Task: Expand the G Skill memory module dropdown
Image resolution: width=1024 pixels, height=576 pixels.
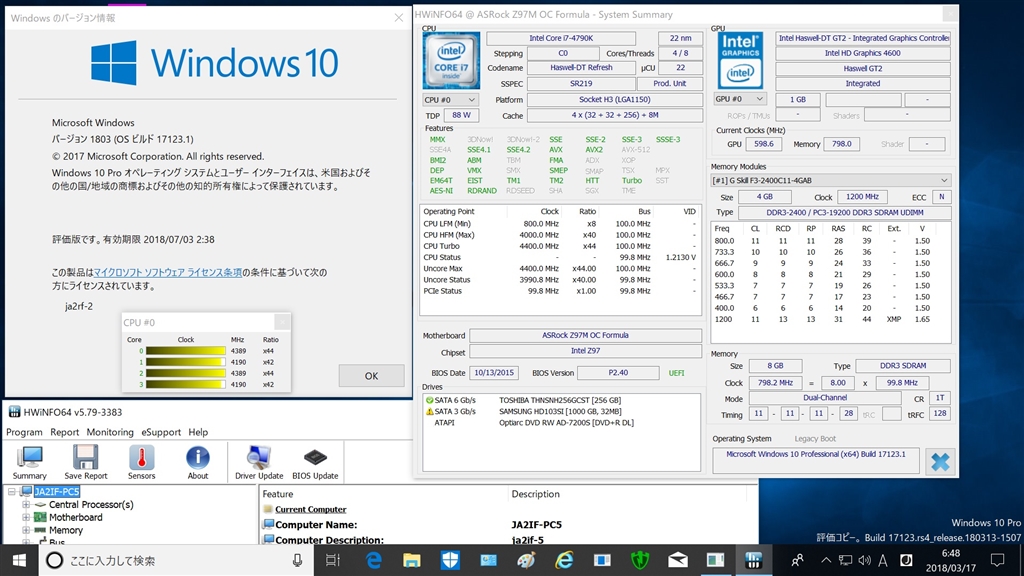Action: tap(830, 180)
